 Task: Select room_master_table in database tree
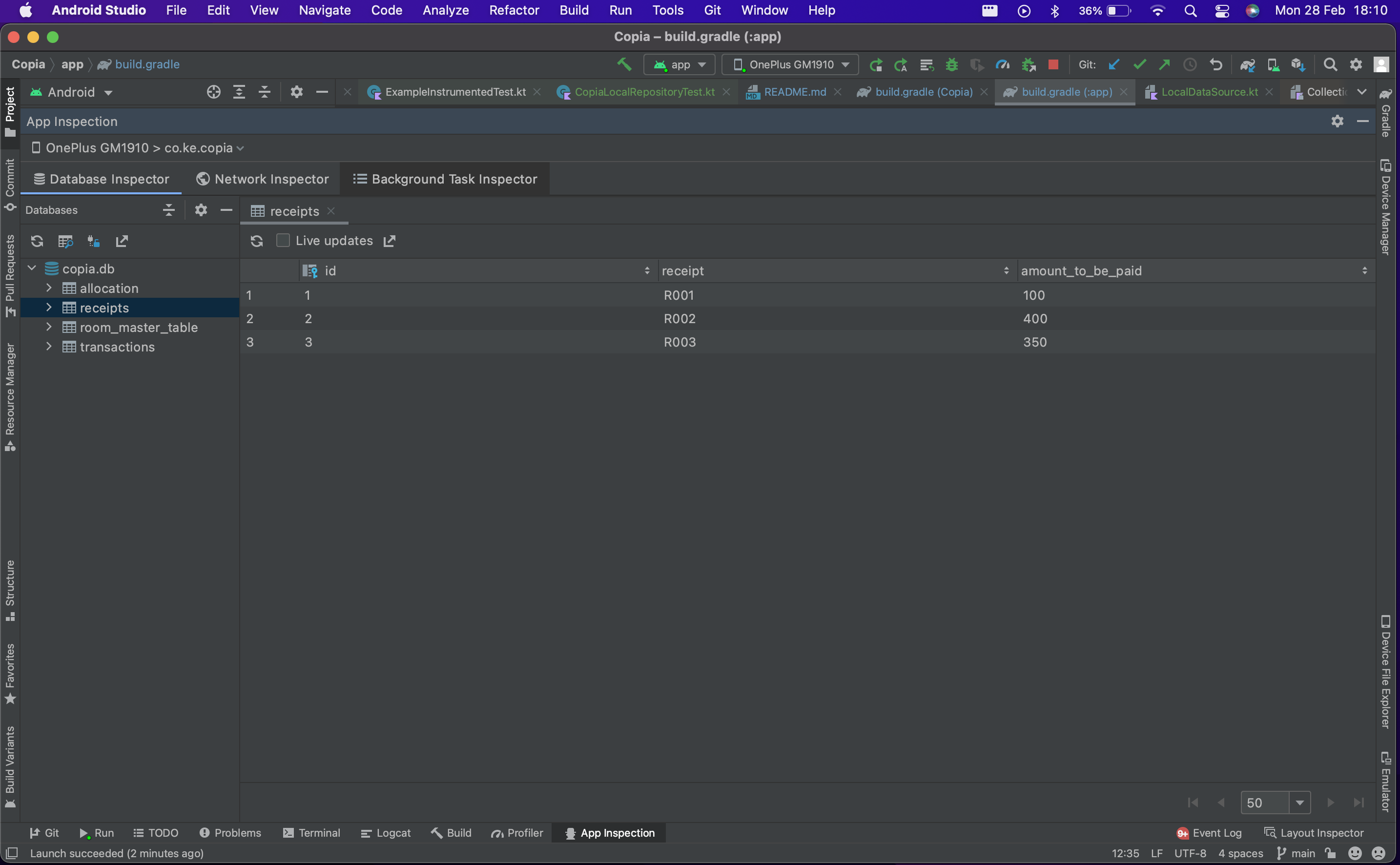tap(139, 327)
